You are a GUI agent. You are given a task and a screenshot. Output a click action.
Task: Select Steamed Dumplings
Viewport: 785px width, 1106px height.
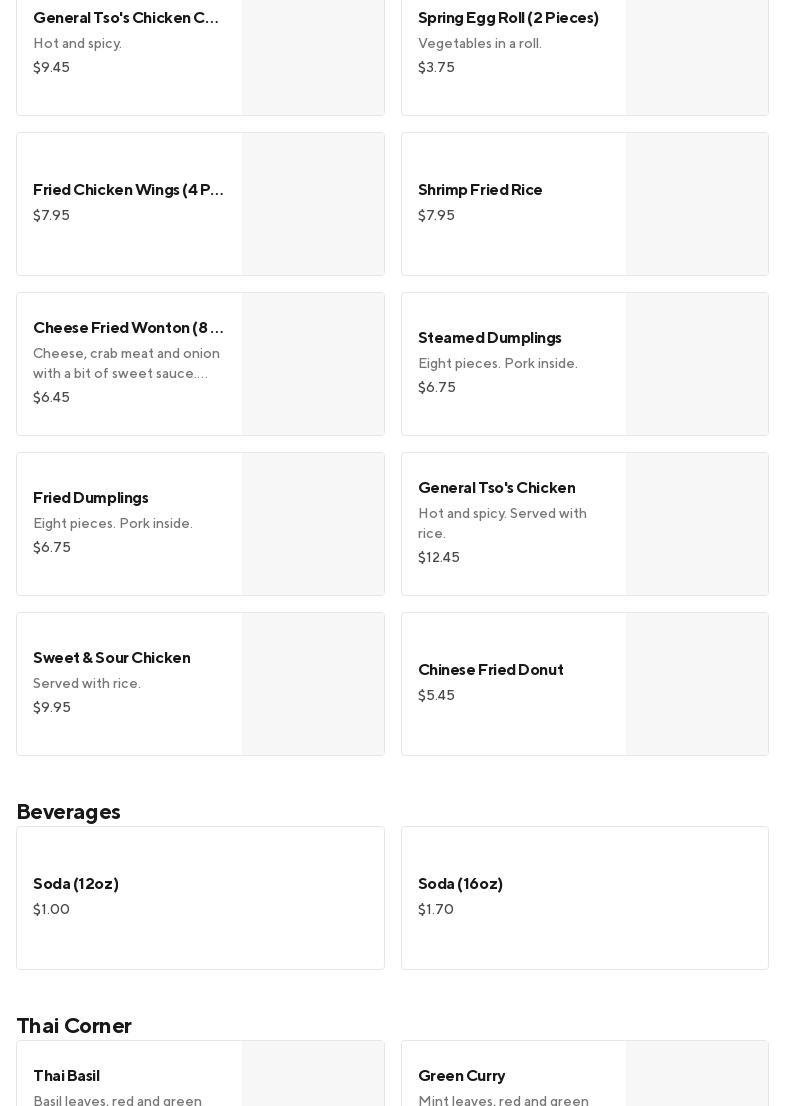coord(489,338)
